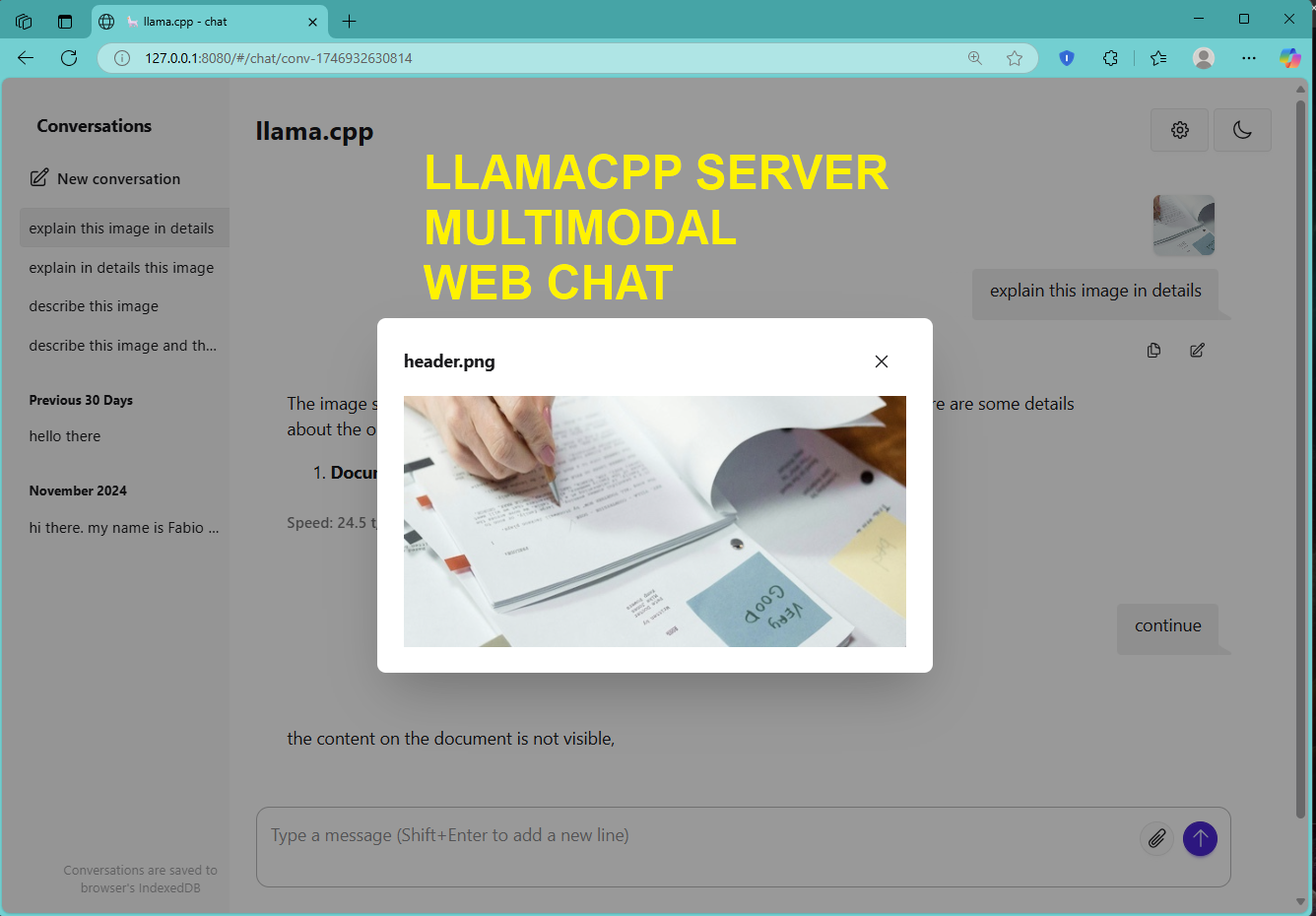Open a new browser tab with plus
1316x916 pixels.
pos(349,21)
